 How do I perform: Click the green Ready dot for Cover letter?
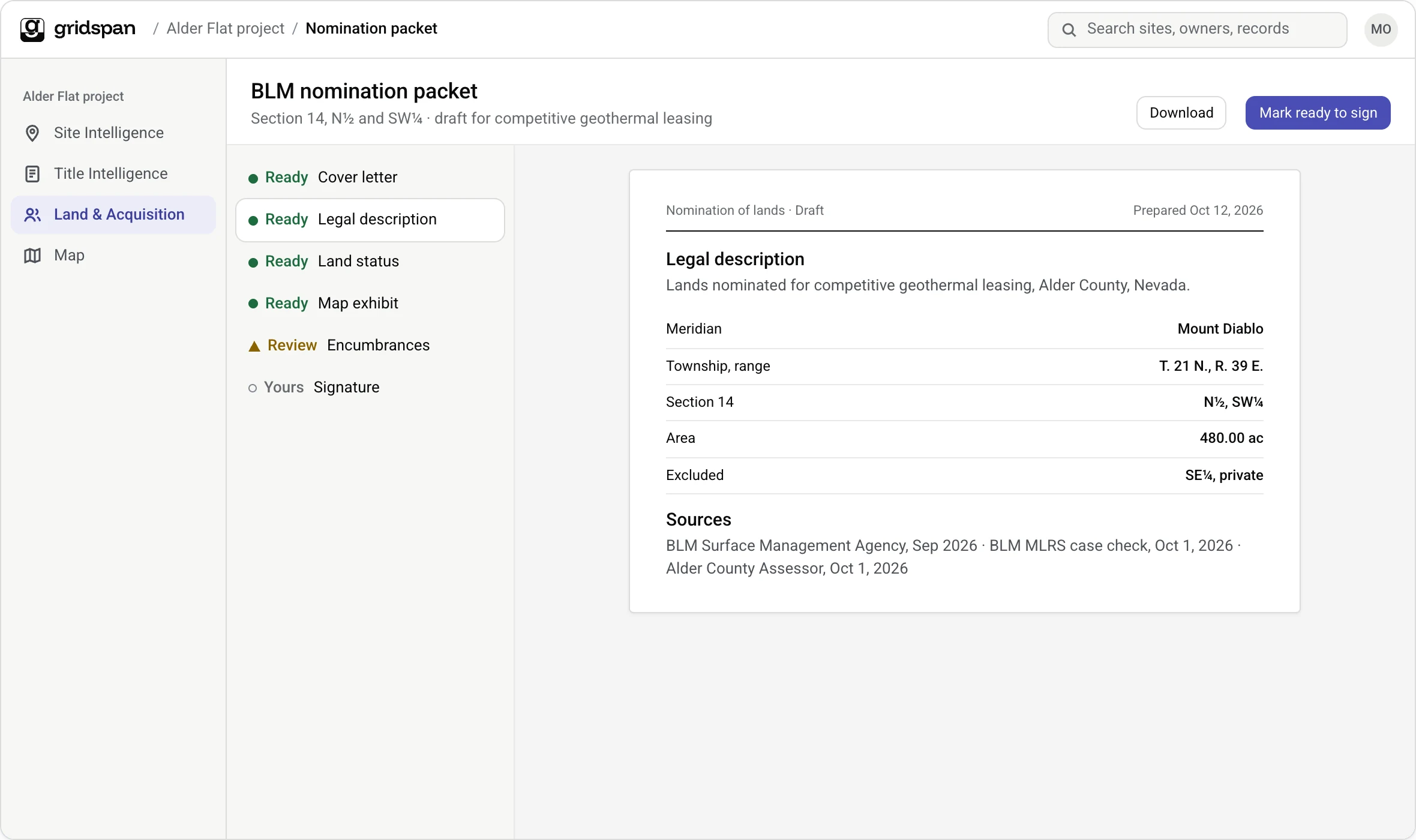coord(253,178)
